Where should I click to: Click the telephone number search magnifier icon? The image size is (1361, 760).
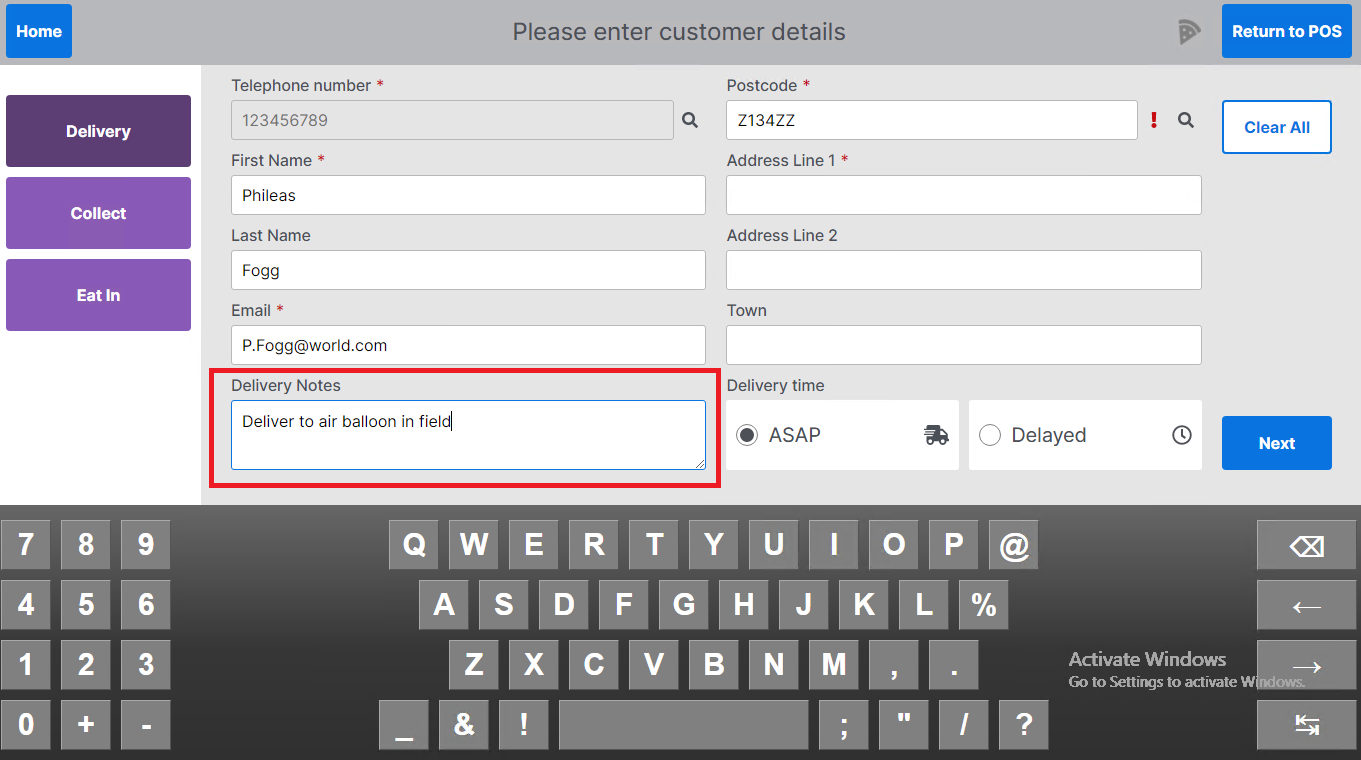[x=690, y=120]
